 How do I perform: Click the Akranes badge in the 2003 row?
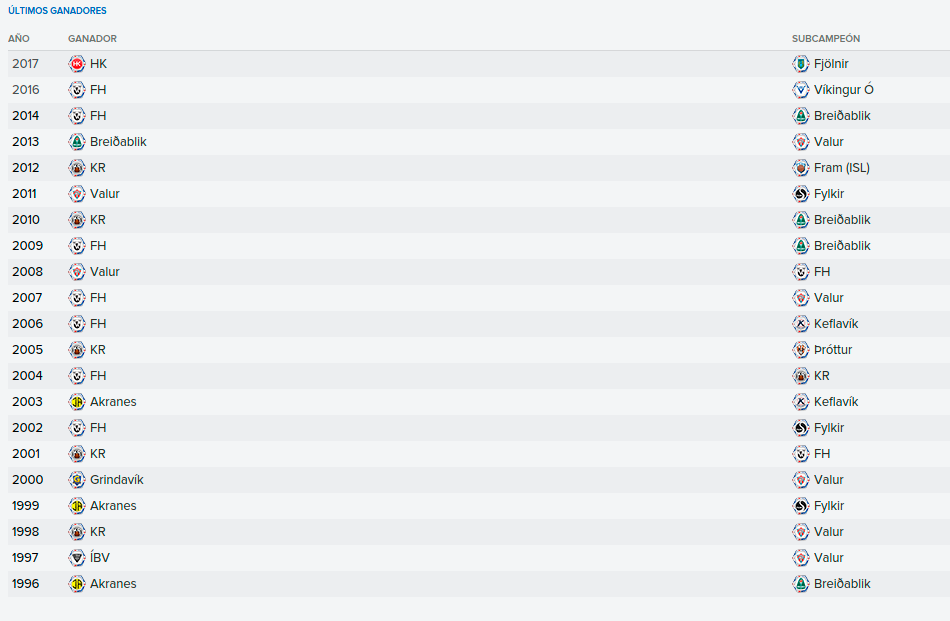pyautogui.click(x=76, y=402)
